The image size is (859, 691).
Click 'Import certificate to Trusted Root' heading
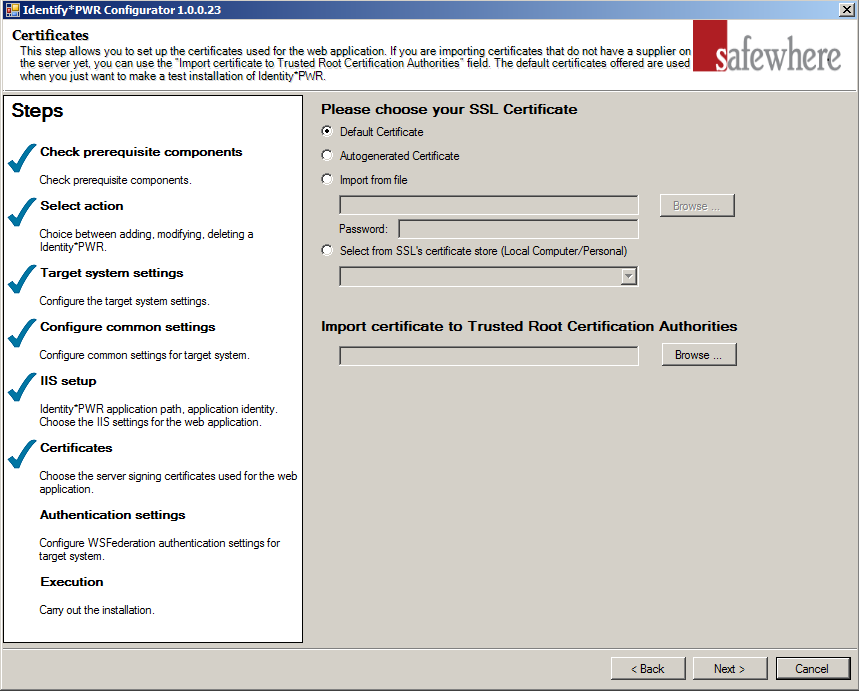[x=529, y=327]
